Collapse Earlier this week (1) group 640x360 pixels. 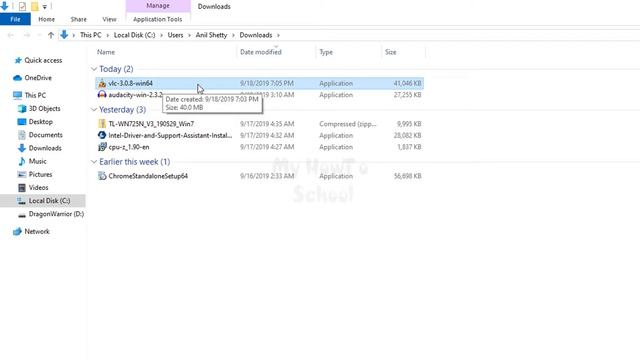(94, 162)
